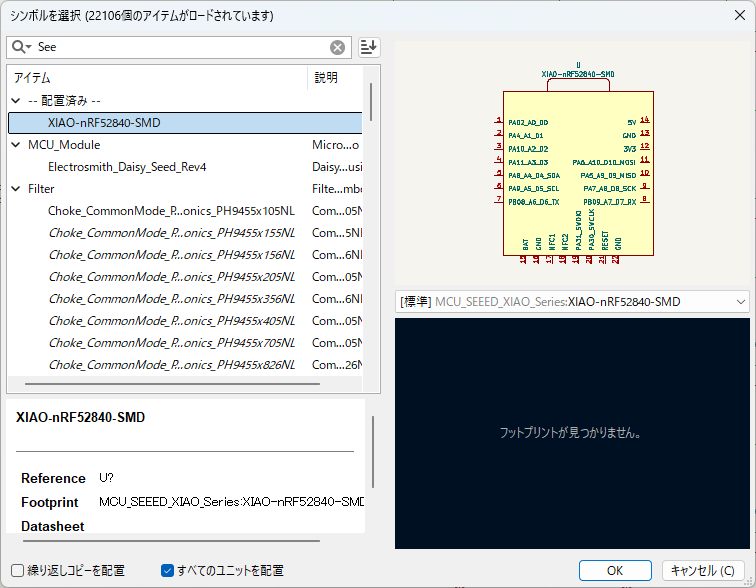Click the footprint preview area message

coord(570,432)
